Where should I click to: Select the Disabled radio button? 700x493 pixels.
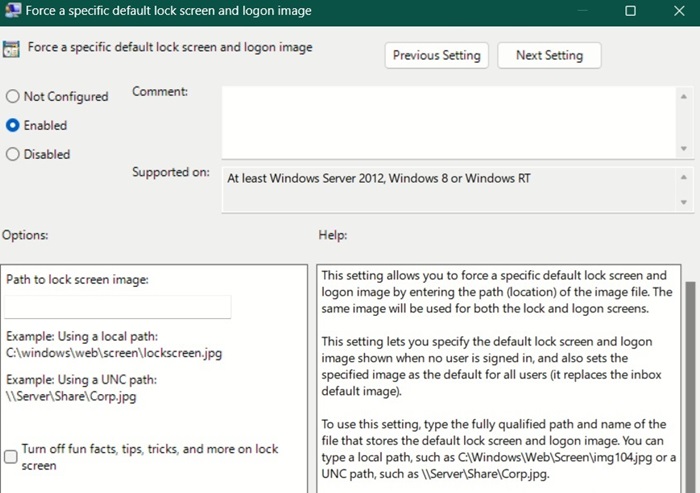tap(12, 154)
